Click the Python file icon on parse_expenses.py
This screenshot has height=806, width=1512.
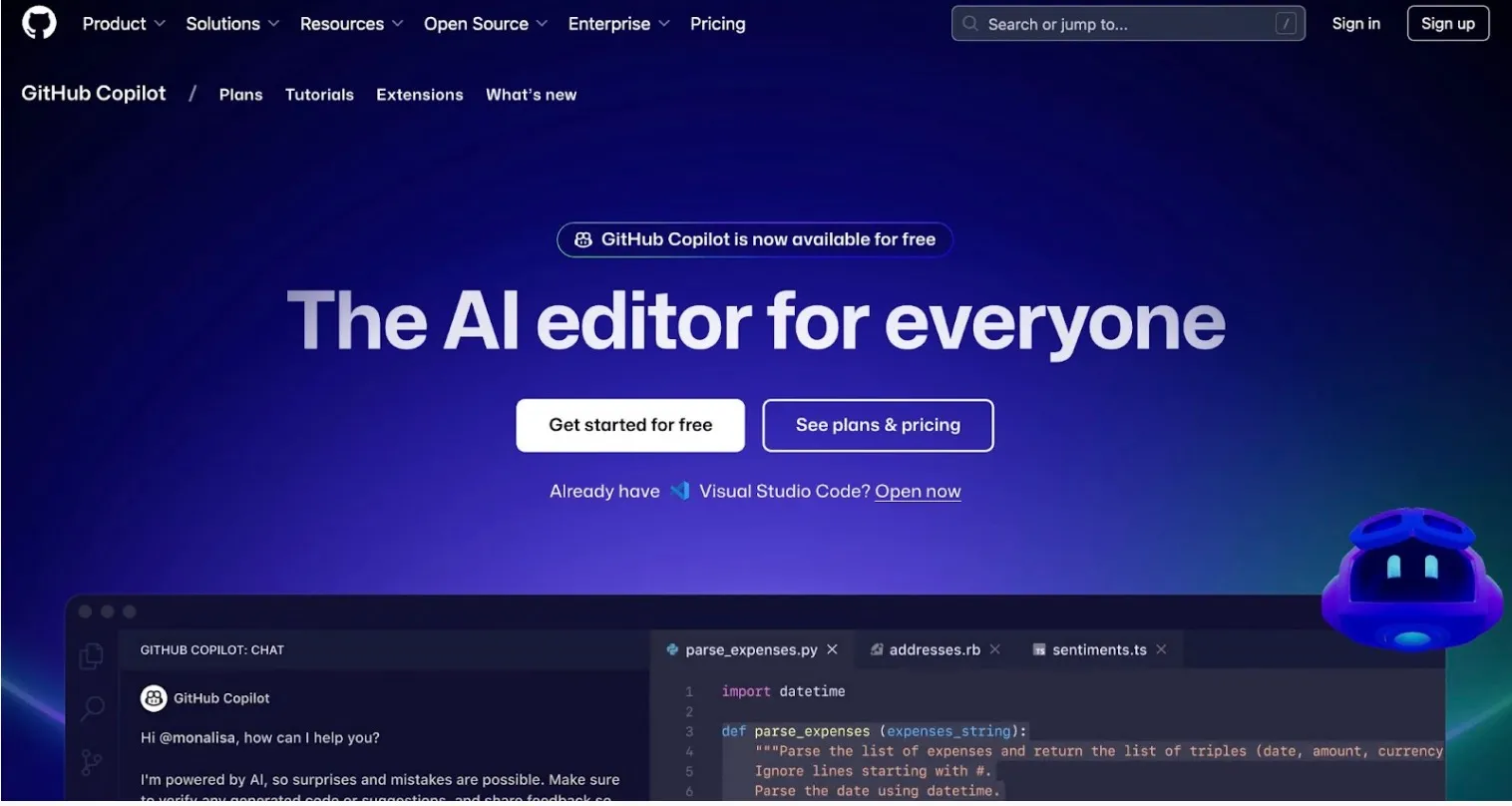(673, 649)
